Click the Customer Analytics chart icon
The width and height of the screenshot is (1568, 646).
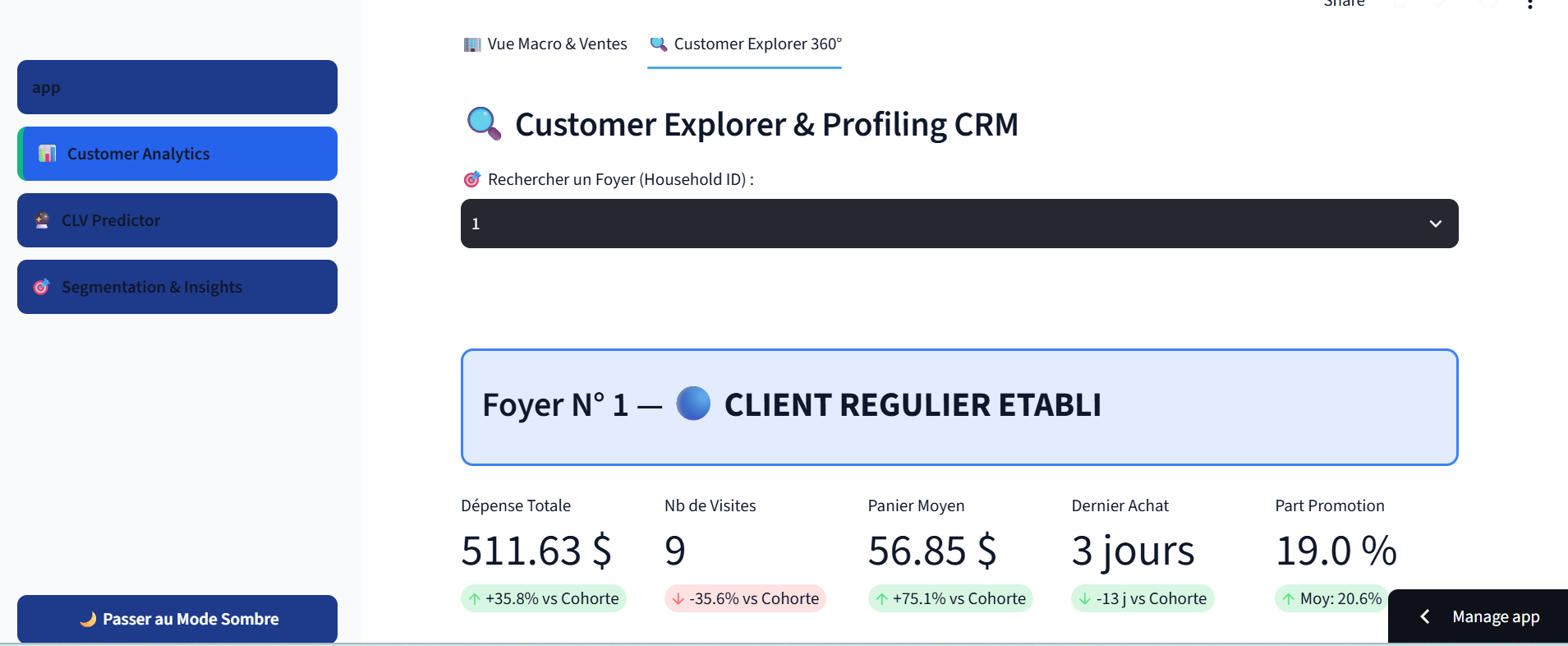(x=48, y=154)
